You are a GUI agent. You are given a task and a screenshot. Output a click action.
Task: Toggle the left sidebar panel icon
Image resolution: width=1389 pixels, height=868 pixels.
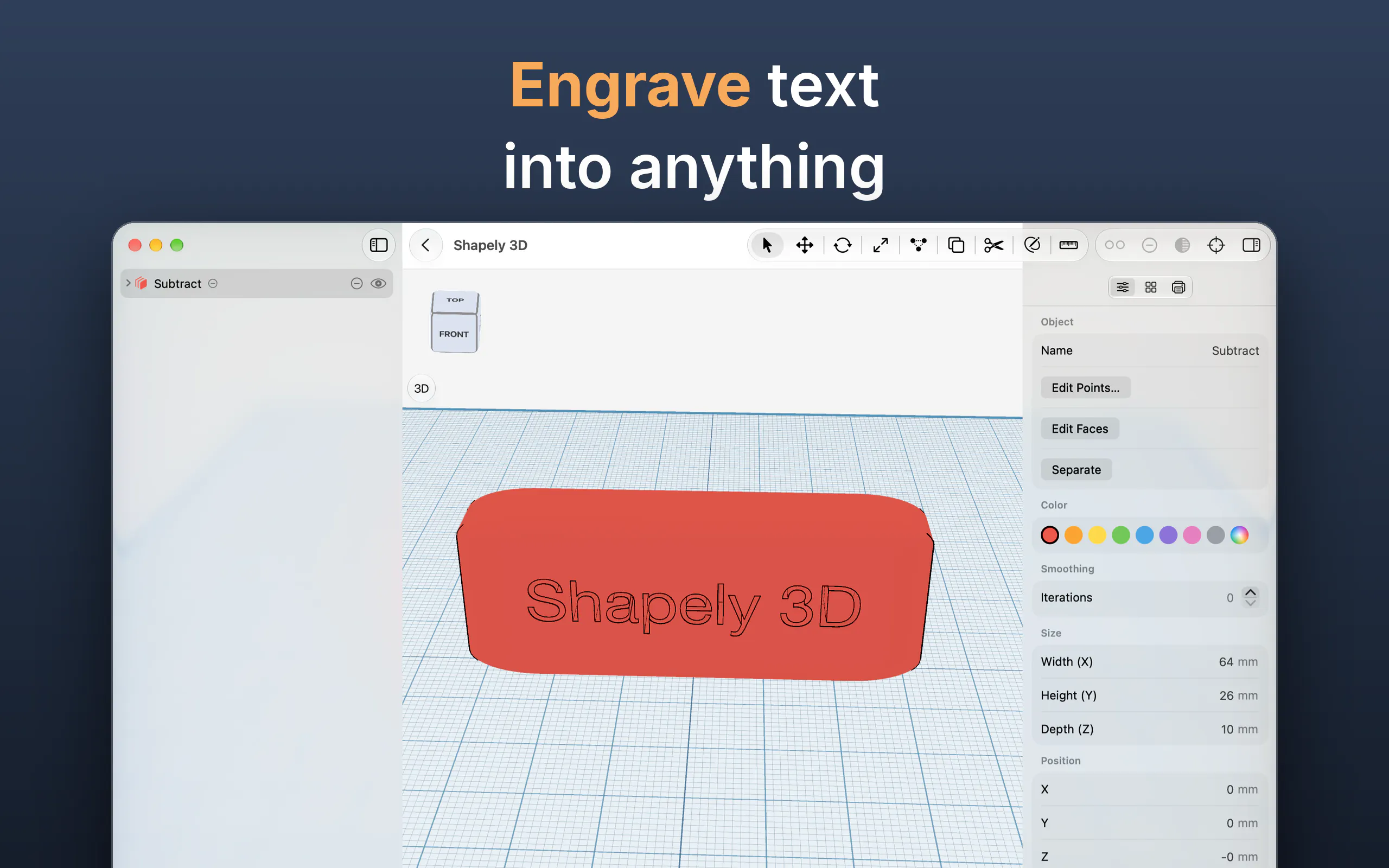click(378, 245)
